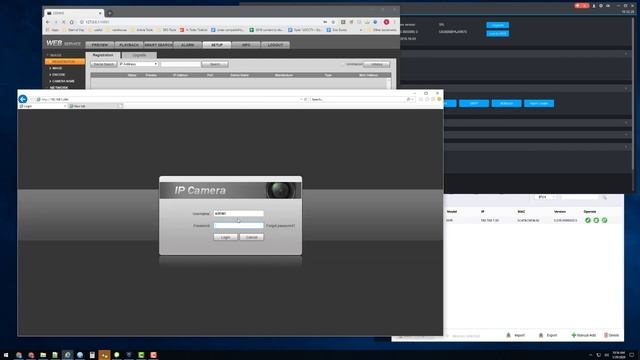This screenshot has width=640, height=360.
Task: Click the Login button in IP Camera dialog
Action: point(225,237)
